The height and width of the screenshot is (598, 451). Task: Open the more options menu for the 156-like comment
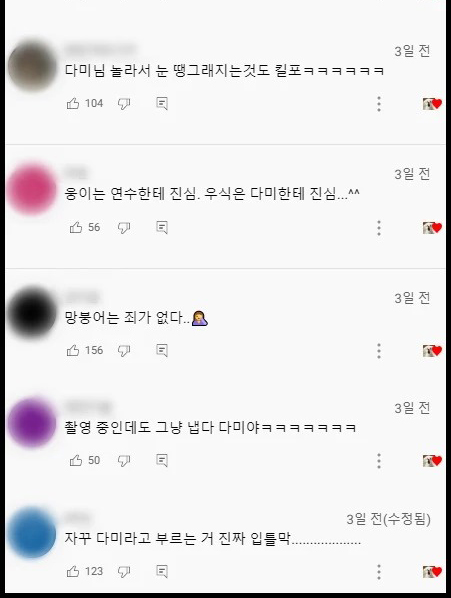click(x=379, y=350)
